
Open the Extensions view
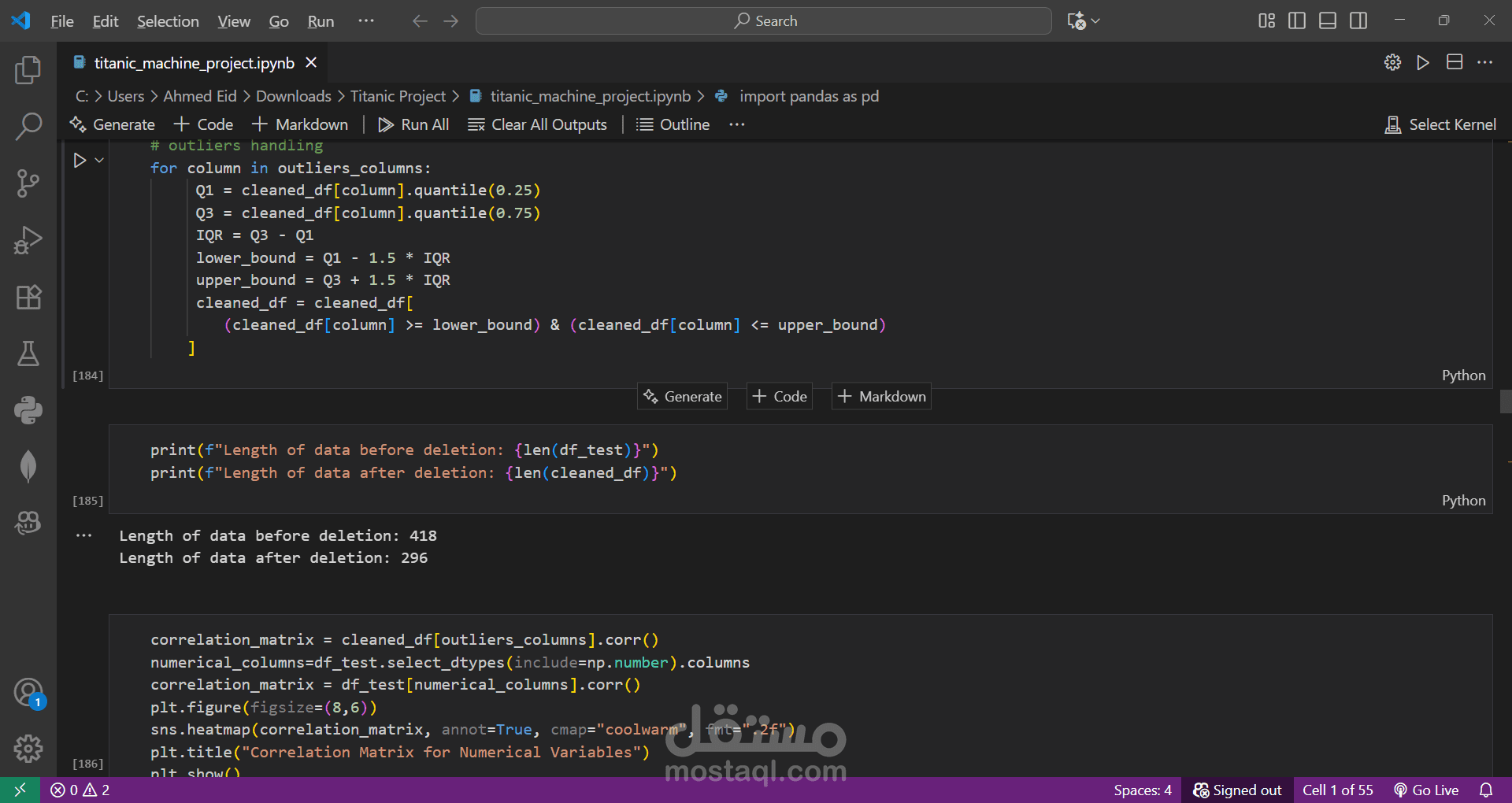tap(28, 297)
